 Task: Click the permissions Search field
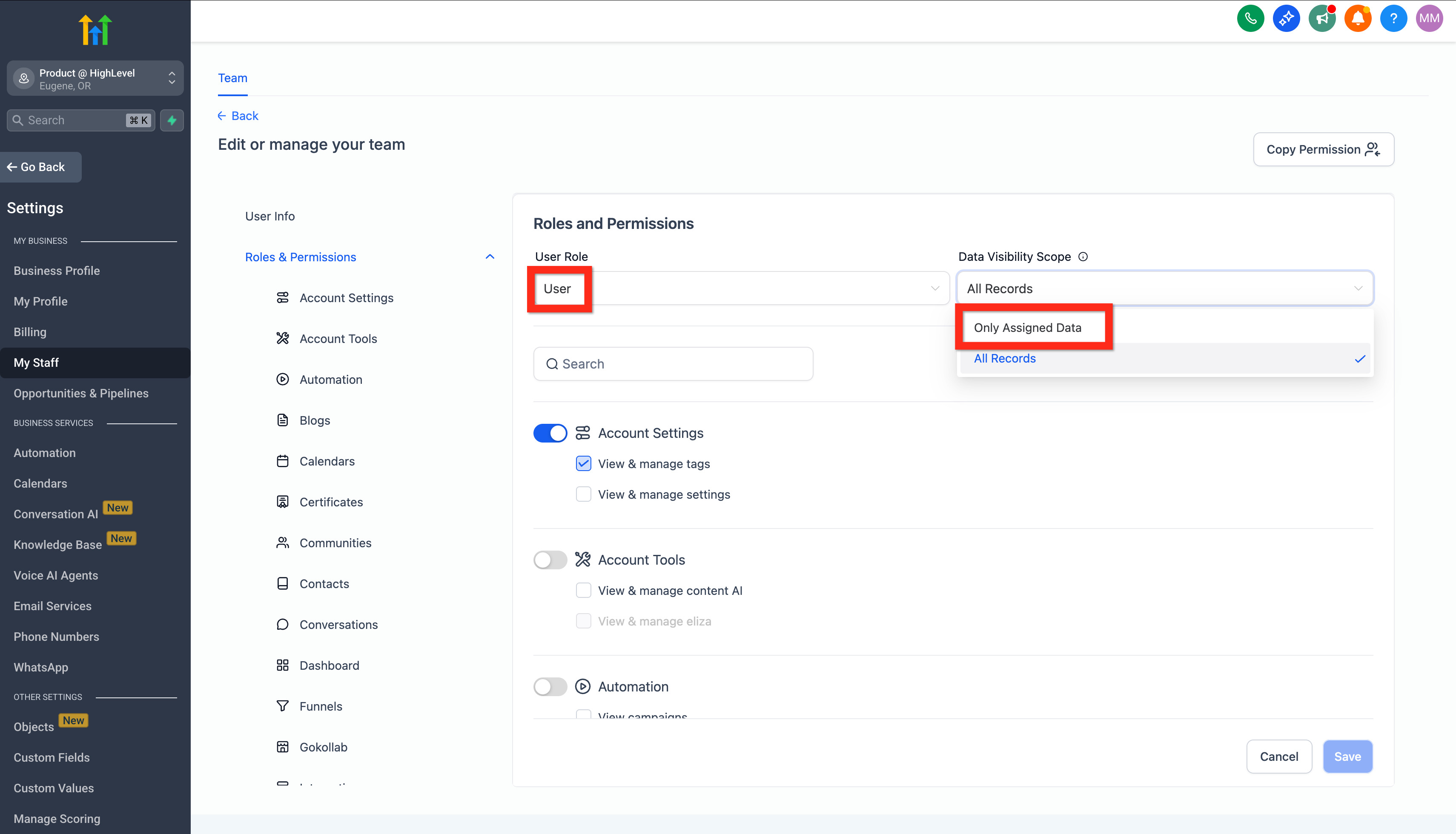click(x=673, y=364)
